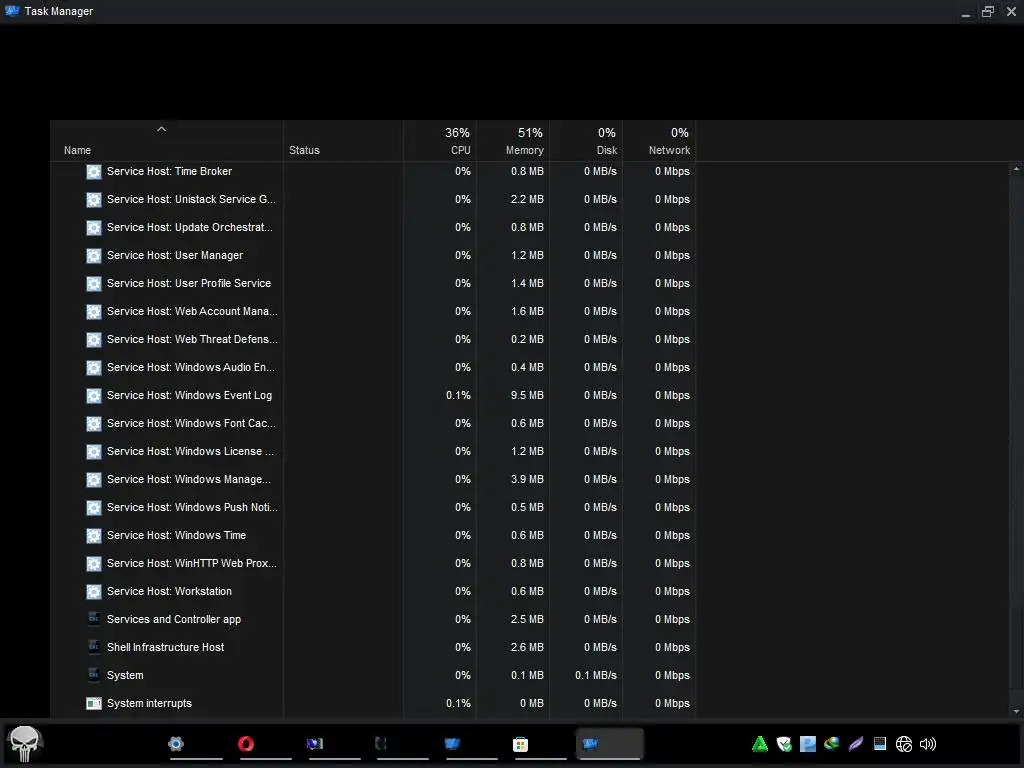
Task: Select Service Host: Windows Audio En... row
Action: tap(373, 368)
